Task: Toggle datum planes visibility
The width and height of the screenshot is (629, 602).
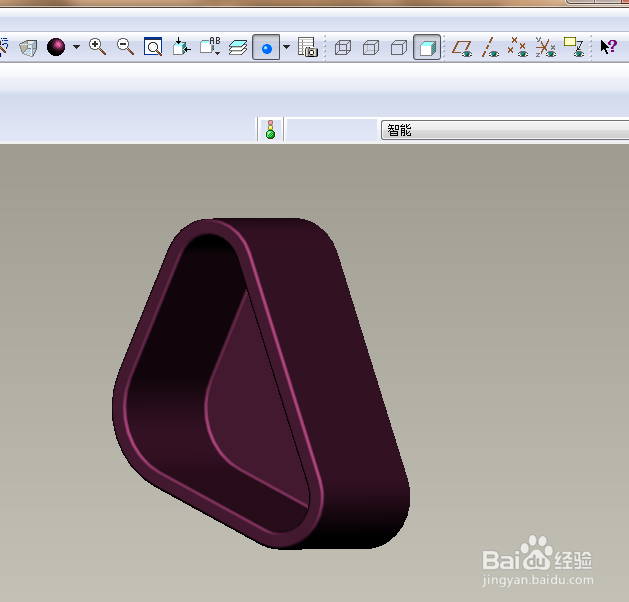Action: pos(462,48)
